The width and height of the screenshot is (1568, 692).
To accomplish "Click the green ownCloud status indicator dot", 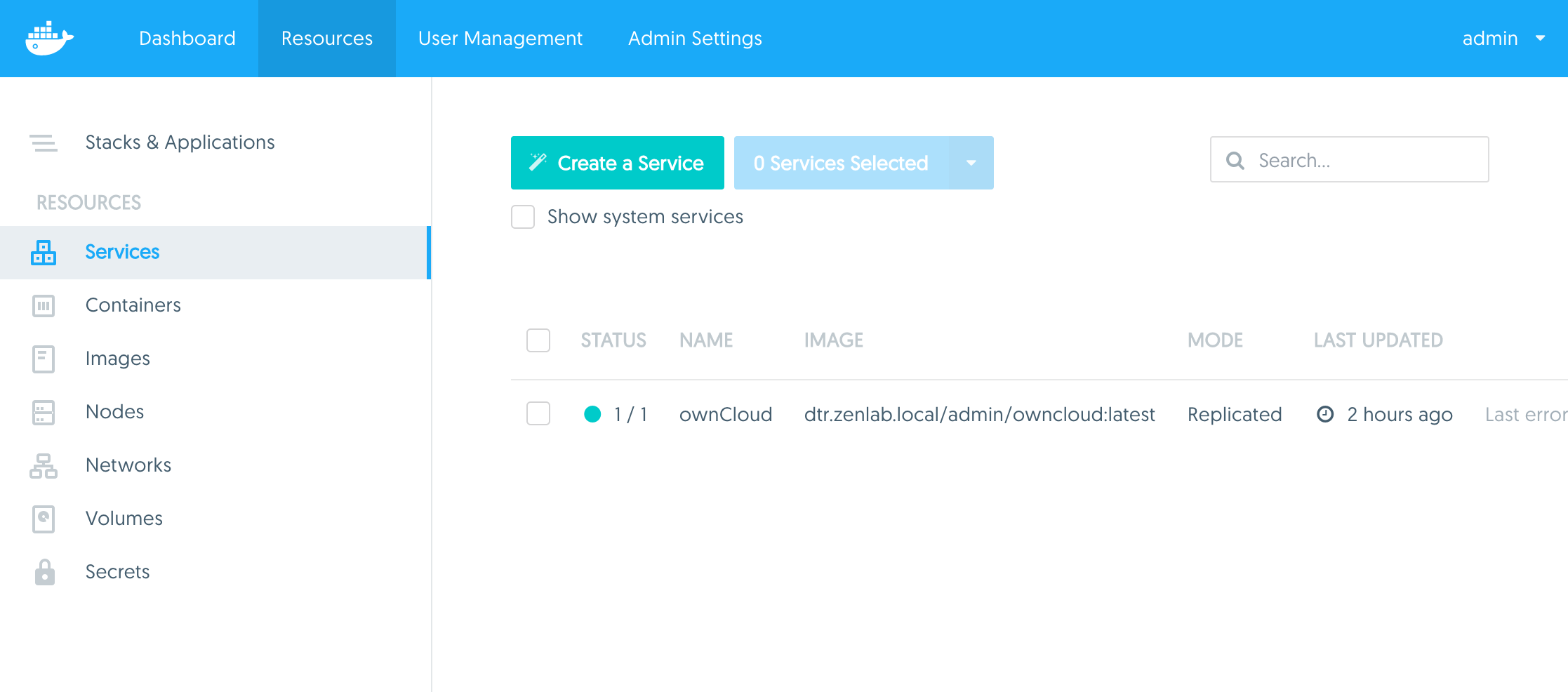I will click(x=592, y=415).
